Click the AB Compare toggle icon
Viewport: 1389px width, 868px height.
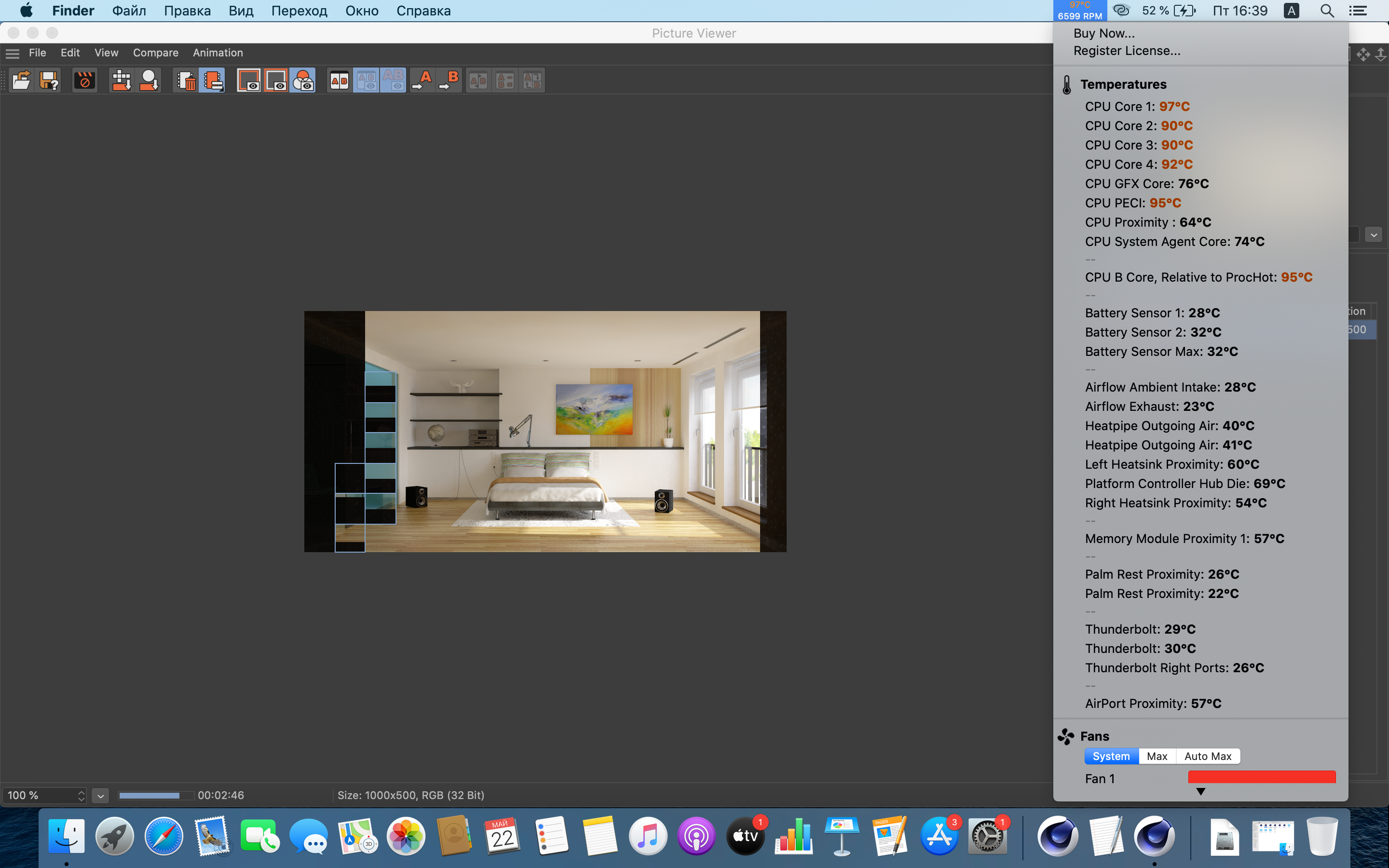tap(339, 81)
